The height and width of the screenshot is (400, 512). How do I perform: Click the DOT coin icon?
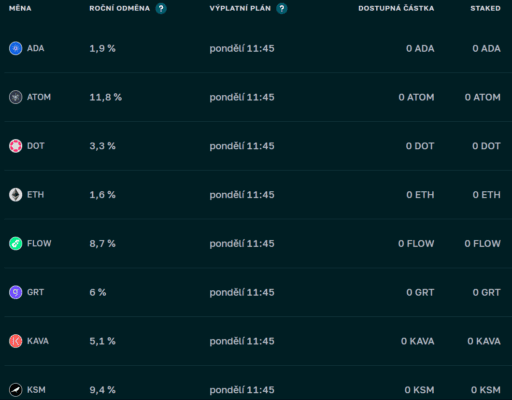point(15,146)
